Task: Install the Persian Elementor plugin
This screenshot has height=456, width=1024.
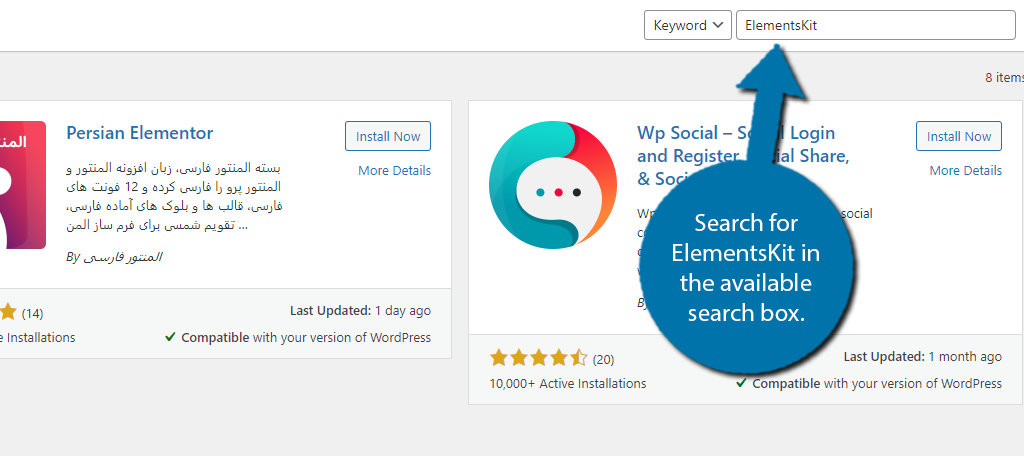Action: (388, 137)
